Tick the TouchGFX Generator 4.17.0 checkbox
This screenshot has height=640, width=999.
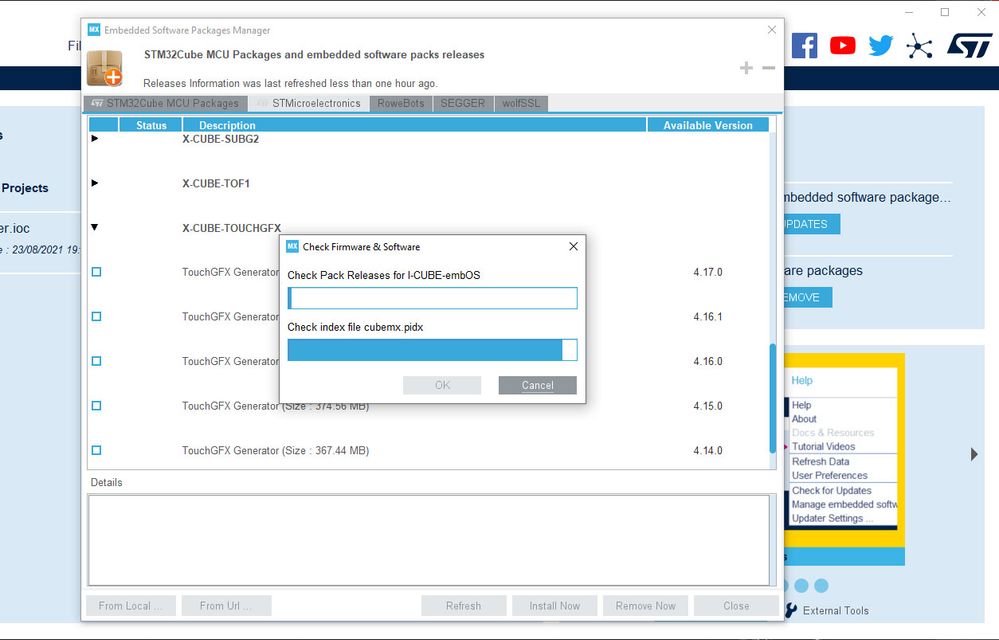point(96,272)
